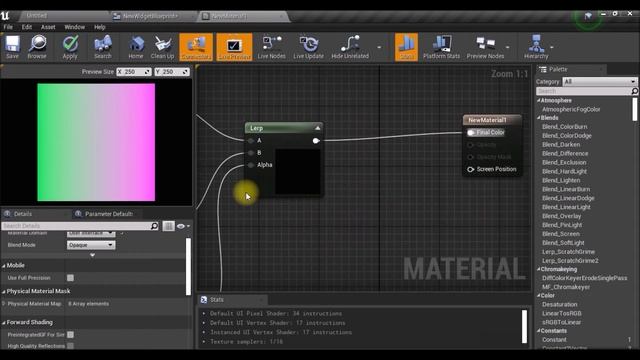Collapse the Atmosphere palette category
640x360 pixels.
tap(538, 100)
